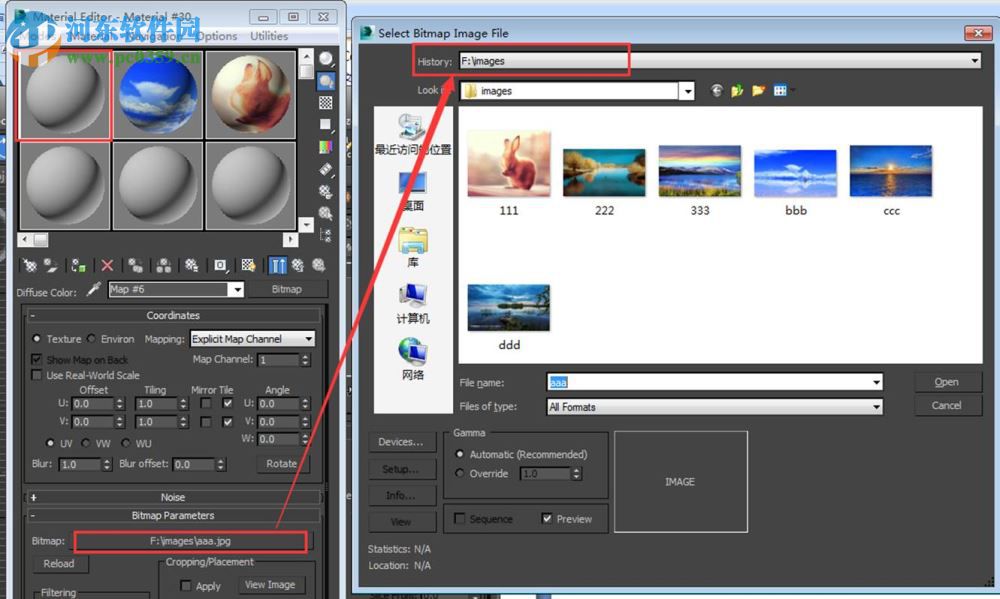Viewport: 1000px width, 599px height.
Task: Enable the Sequence checkbox
Action: [x=458, y=519]
